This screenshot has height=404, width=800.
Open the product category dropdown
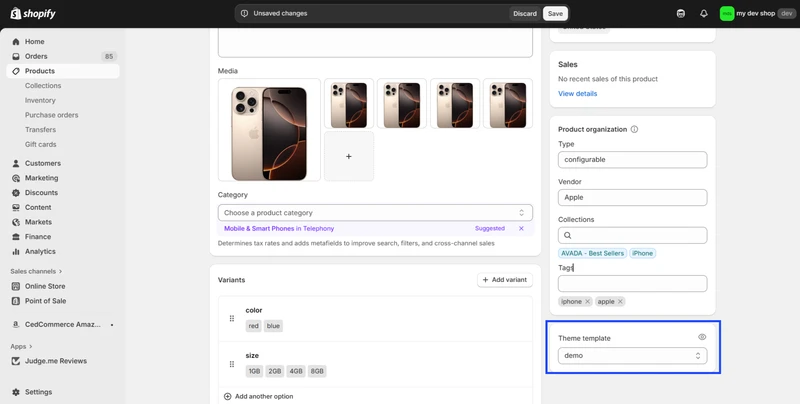(x=375, y=213)
